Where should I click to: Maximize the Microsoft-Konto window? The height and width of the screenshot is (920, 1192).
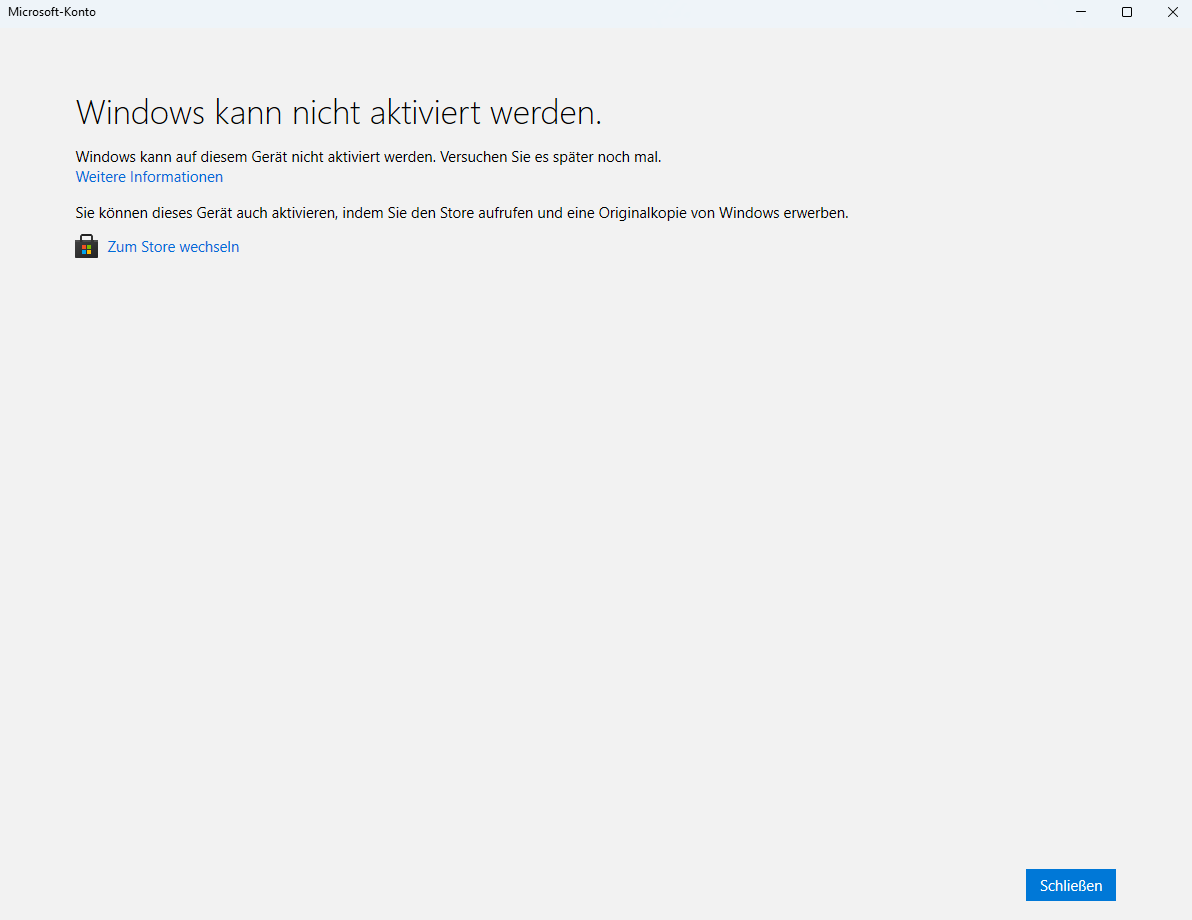pyautogui.click(x=1127, y=12)
